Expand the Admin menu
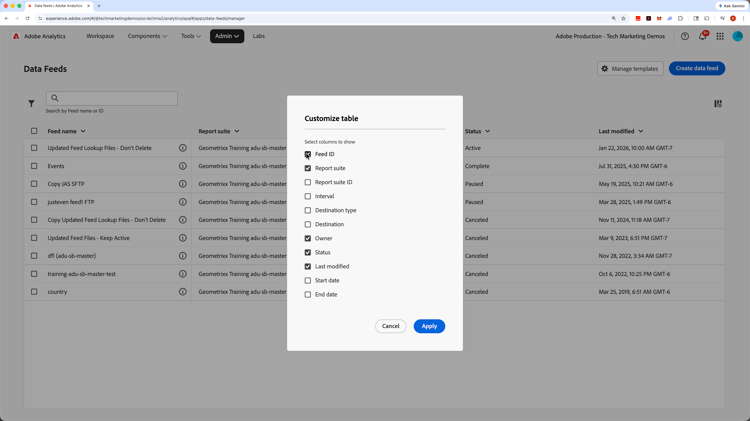Image resolution: width=750 pixels, height=421 pixels. pos(227,36)
